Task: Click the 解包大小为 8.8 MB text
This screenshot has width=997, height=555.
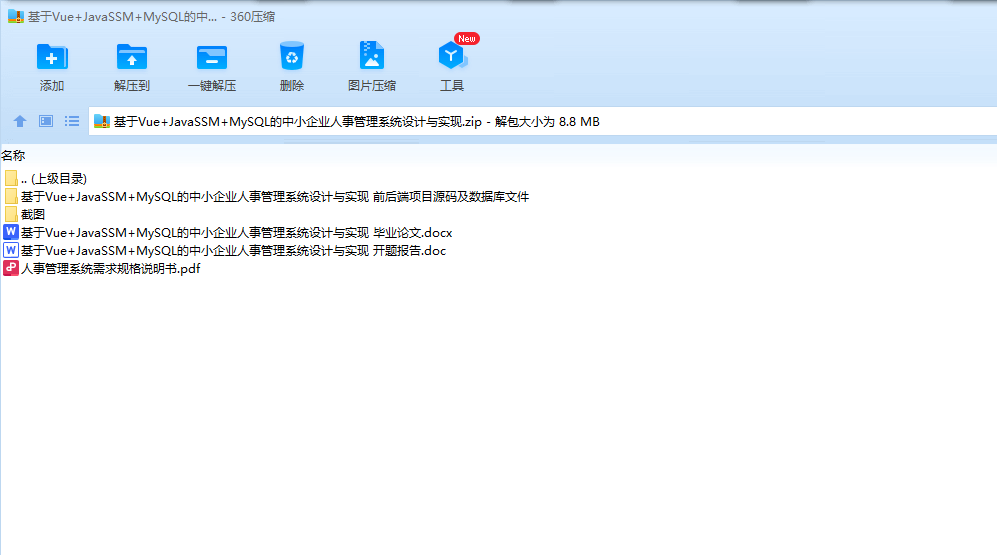Action: [547, 121]
